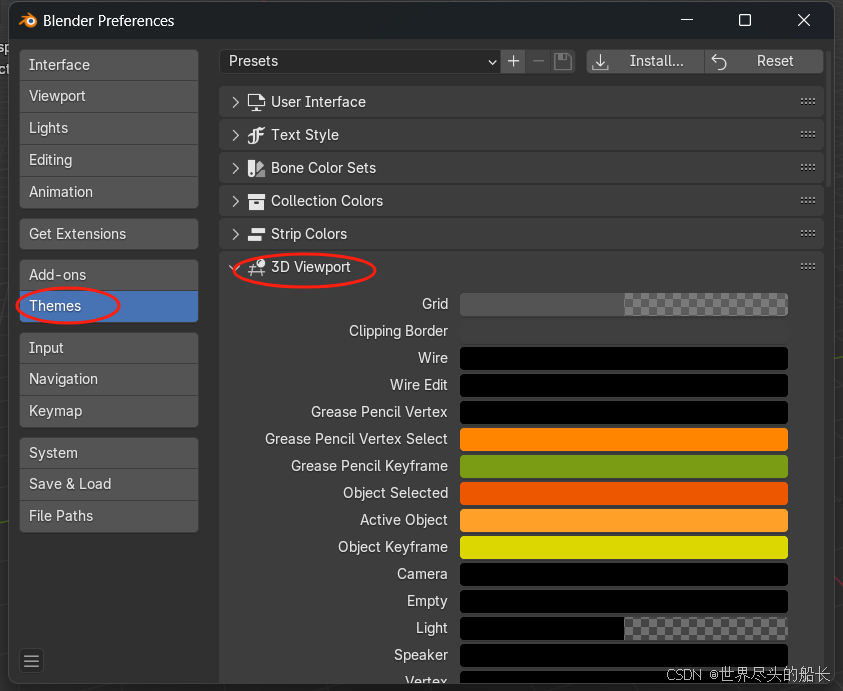Screen dimensions: 843x691
Task: Open the Speaker color swatch
Action: tap(624, 656)
